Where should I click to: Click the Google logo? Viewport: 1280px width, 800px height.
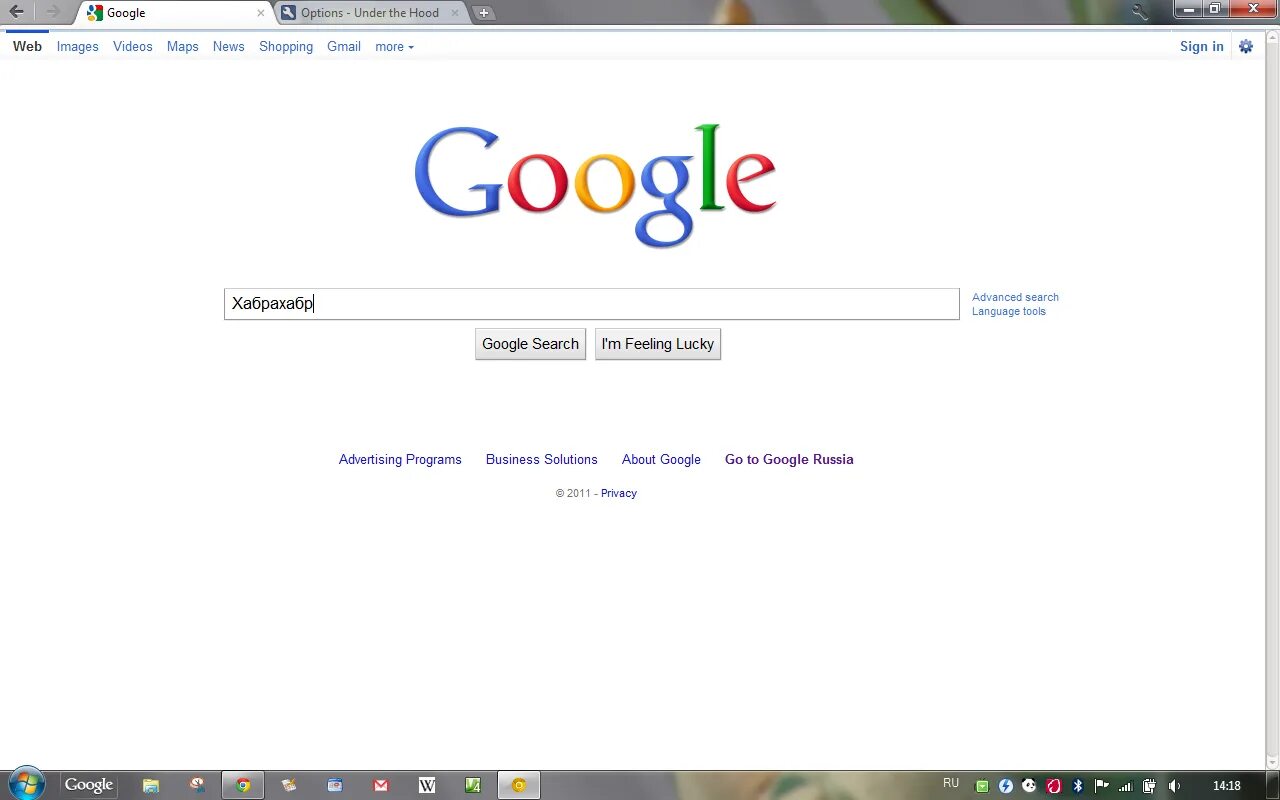[595, 185]
